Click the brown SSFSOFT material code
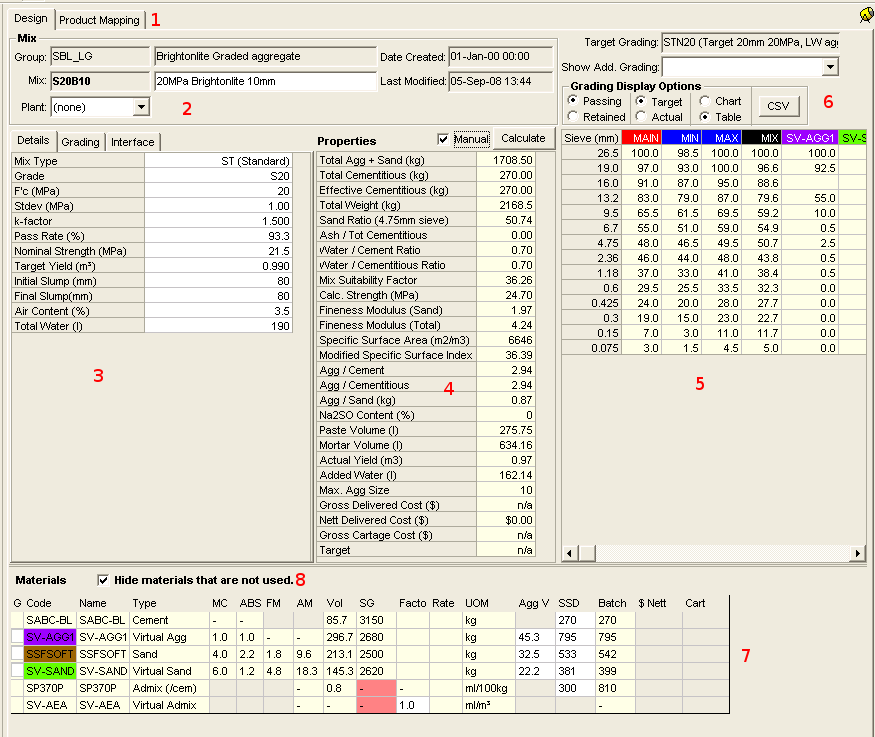Viewport: 875px width, 737px height. [50, 654]
